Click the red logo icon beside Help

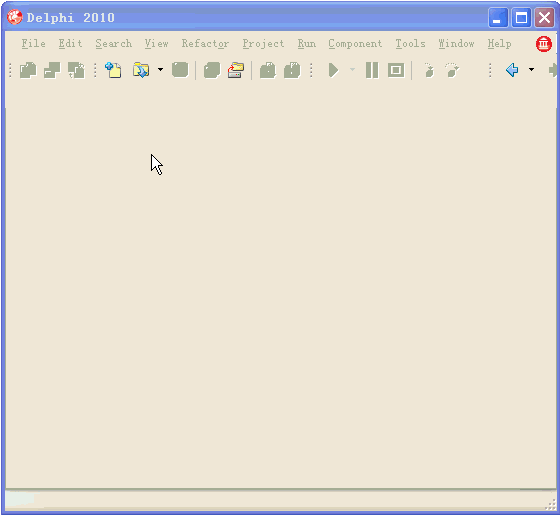click(x=544, y=44)
